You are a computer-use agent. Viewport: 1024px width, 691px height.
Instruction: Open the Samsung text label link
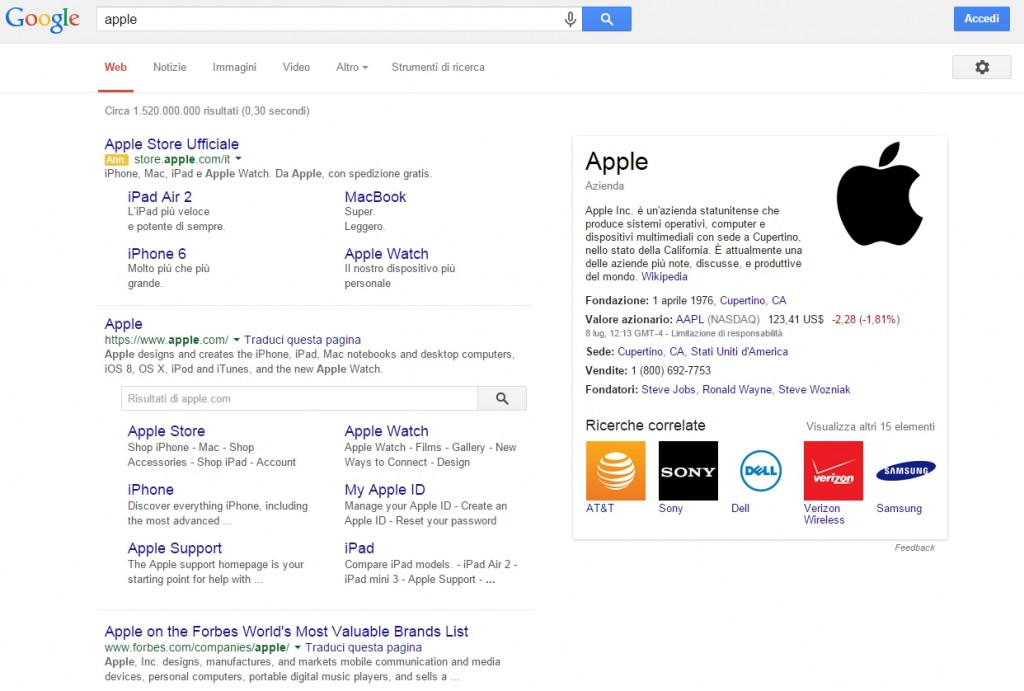point(899,508)
